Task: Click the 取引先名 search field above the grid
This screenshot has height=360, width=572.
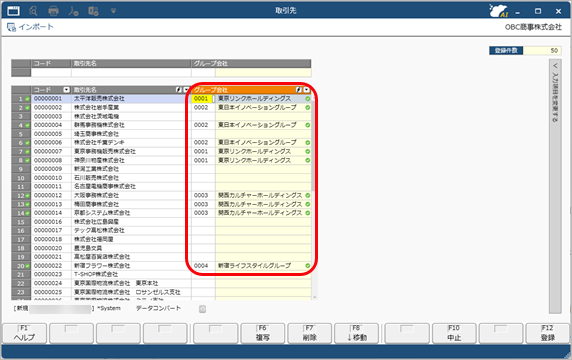Action: [x=131, y=73]
